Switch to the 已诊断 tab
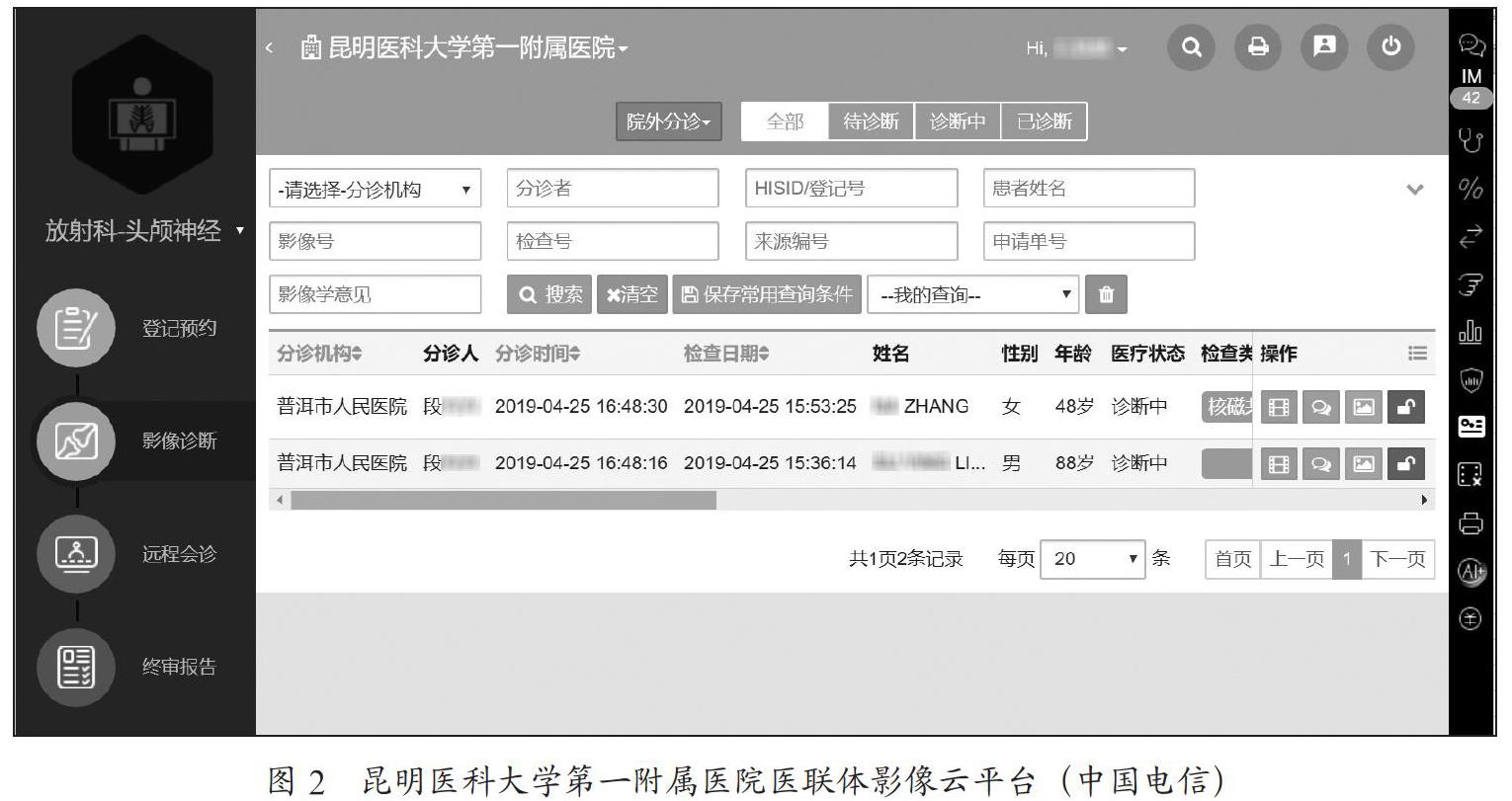Viewport: 1512px width, 801px height. tap(1044, 121)
